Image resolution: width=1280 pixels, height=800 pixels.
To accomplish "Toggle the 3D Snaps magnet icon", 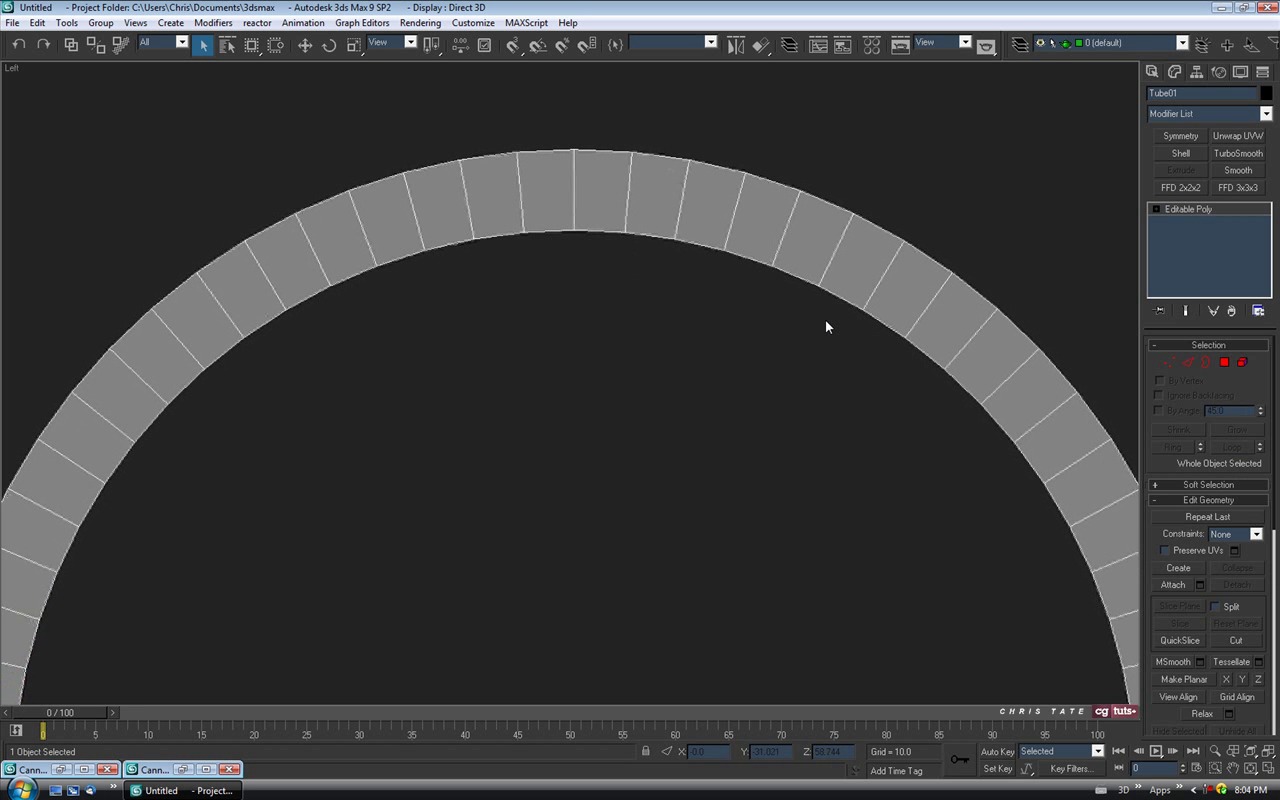I will click(513, 45).
